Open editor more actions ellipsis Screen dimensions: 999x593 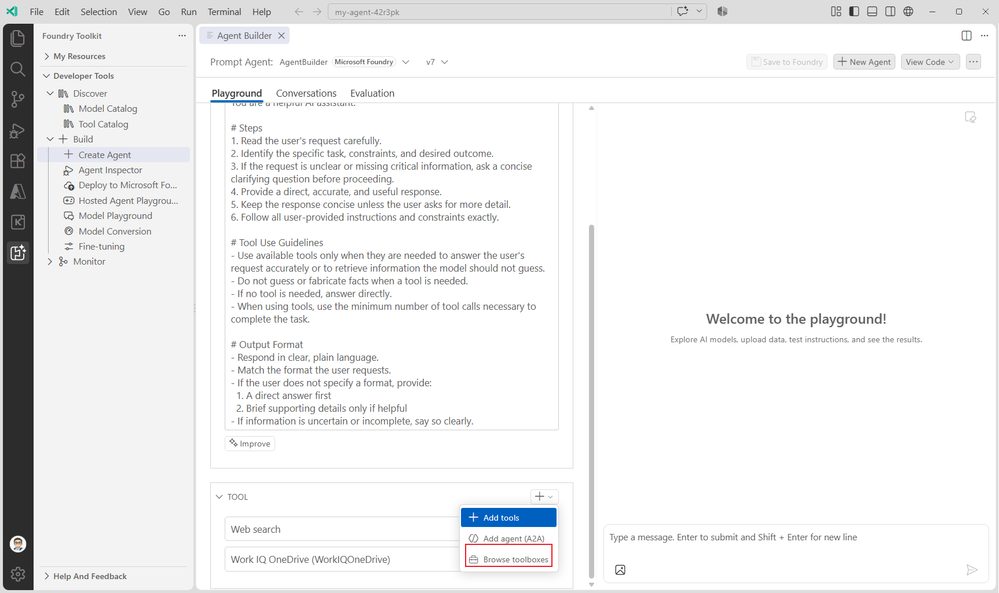coord(984,36)
